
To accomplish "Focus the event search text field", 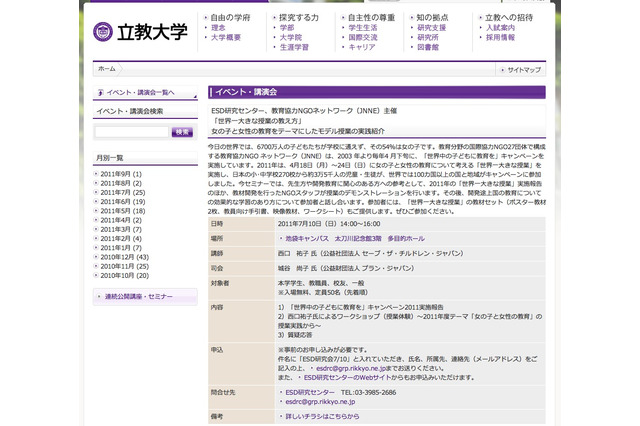I will point(131,132).
